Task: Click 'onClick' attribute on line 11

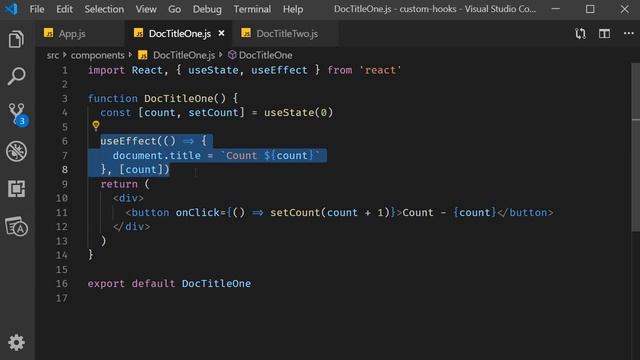Action: (x=198, y=212)
